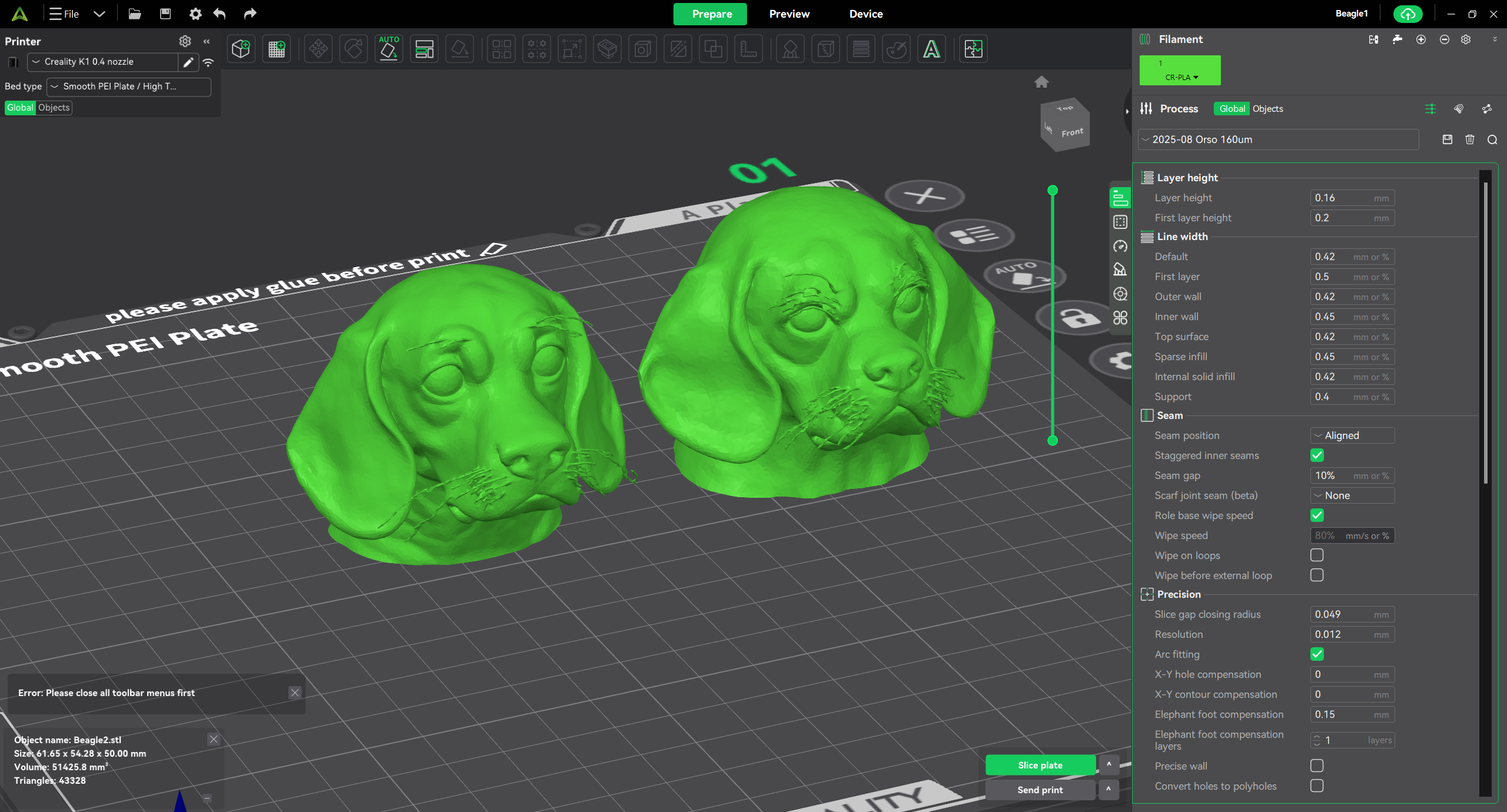This screenshot has width=1507, height=812.
Task: Open Scarf joint seam dropdown
Action: [x=1352, y=495]
